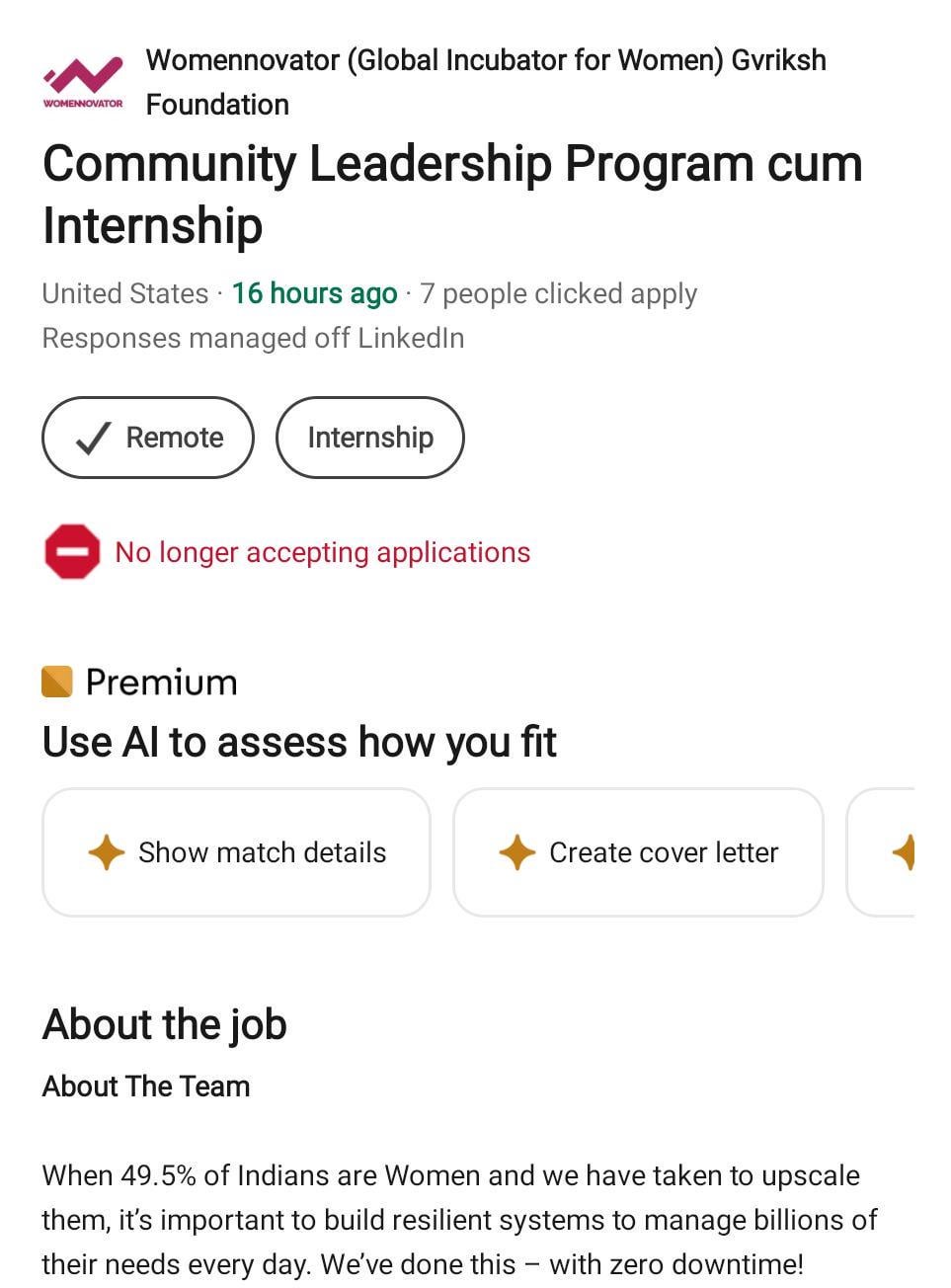Click the checkmark icon in the Remote chip

[92, 438]
